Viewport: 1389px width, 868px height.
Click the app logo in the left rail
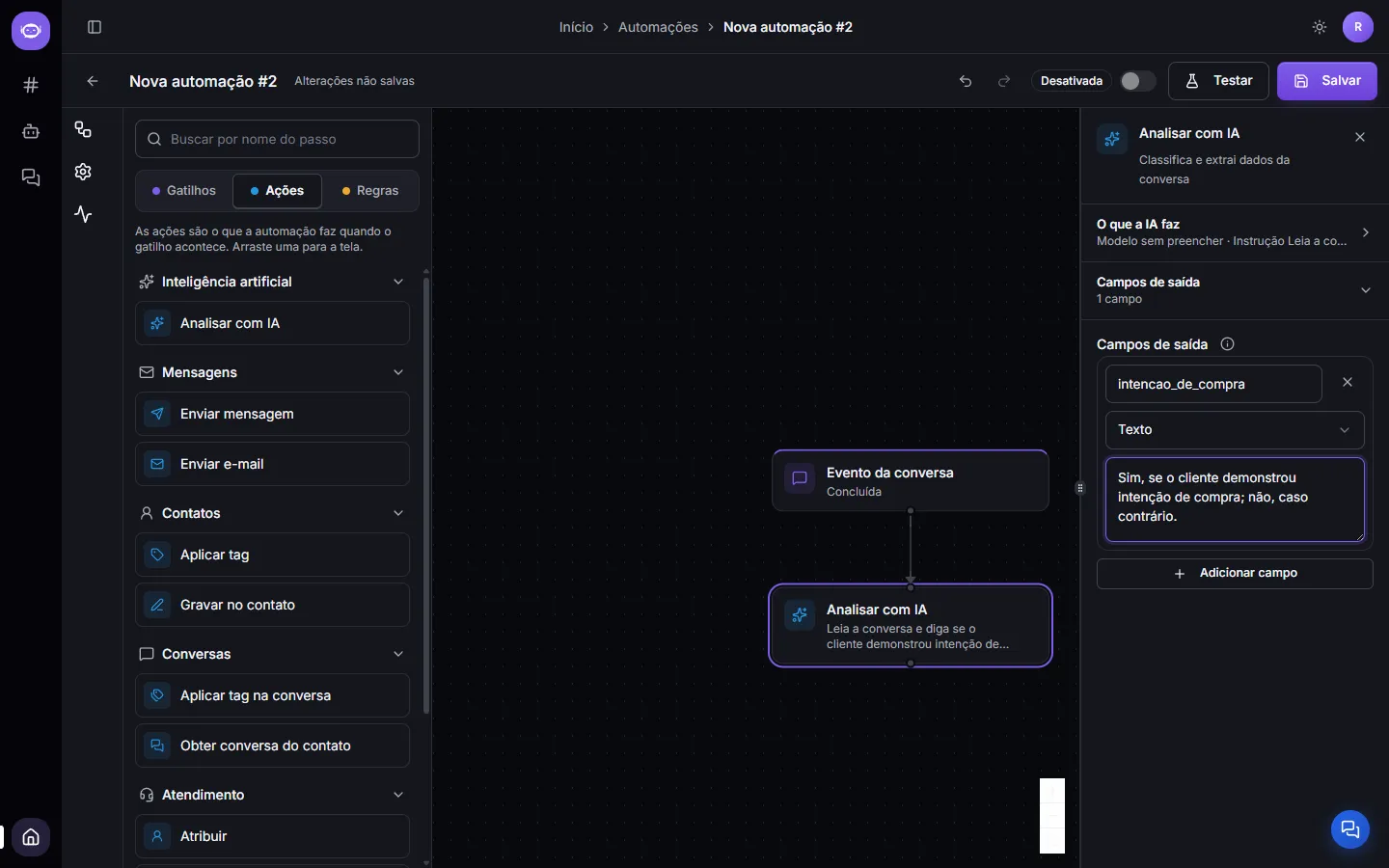(31, 31)
